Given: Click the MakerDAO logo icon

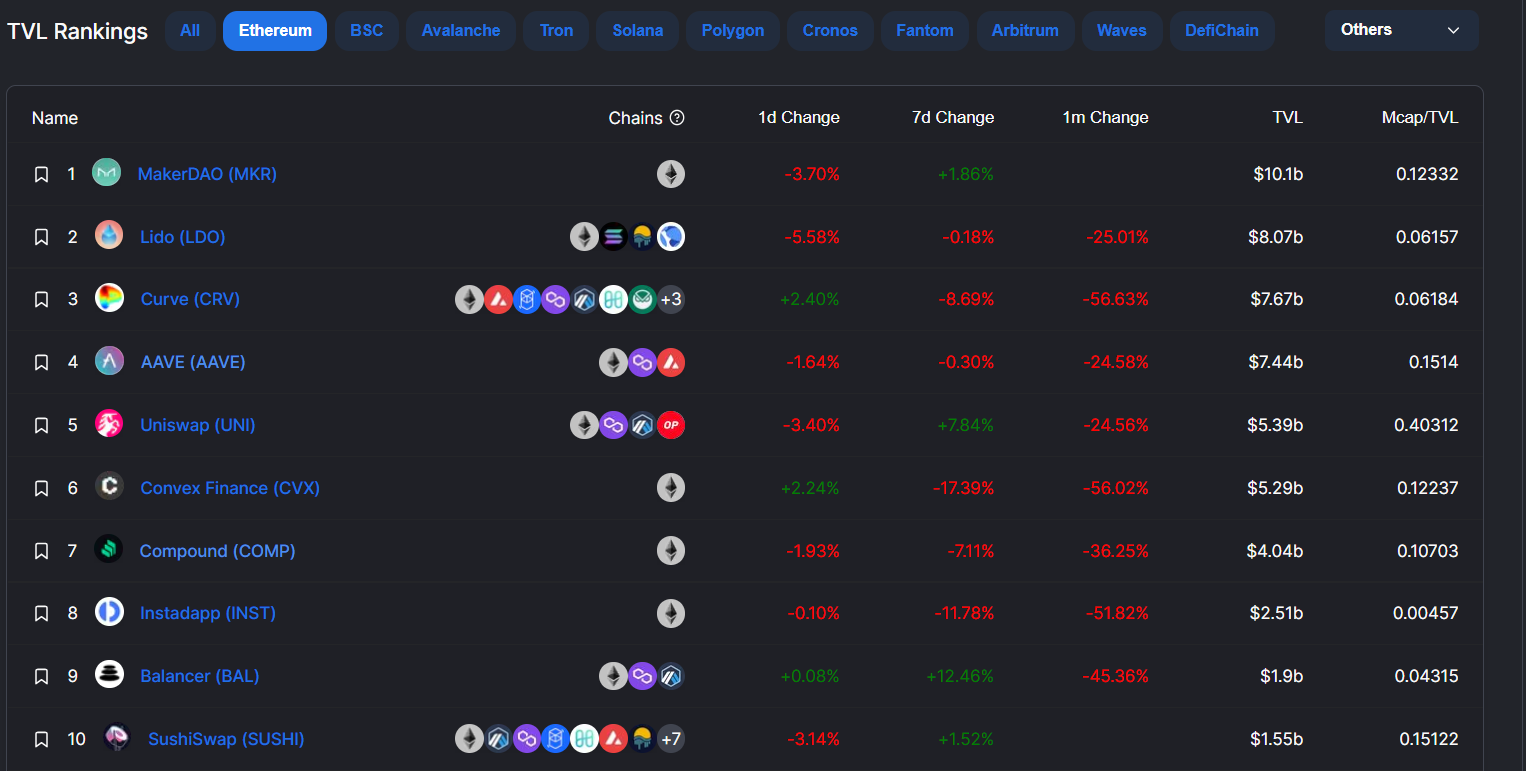Looking at the screenshot, I should pos(106,173).
